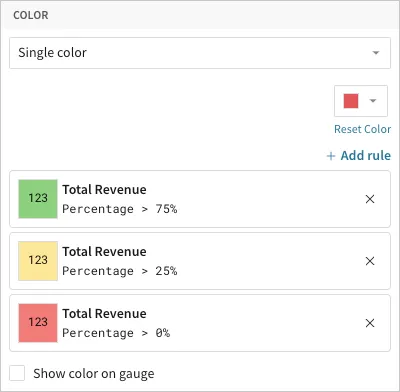
Task: Click the yellow 123 swatch
Action: 38,261
